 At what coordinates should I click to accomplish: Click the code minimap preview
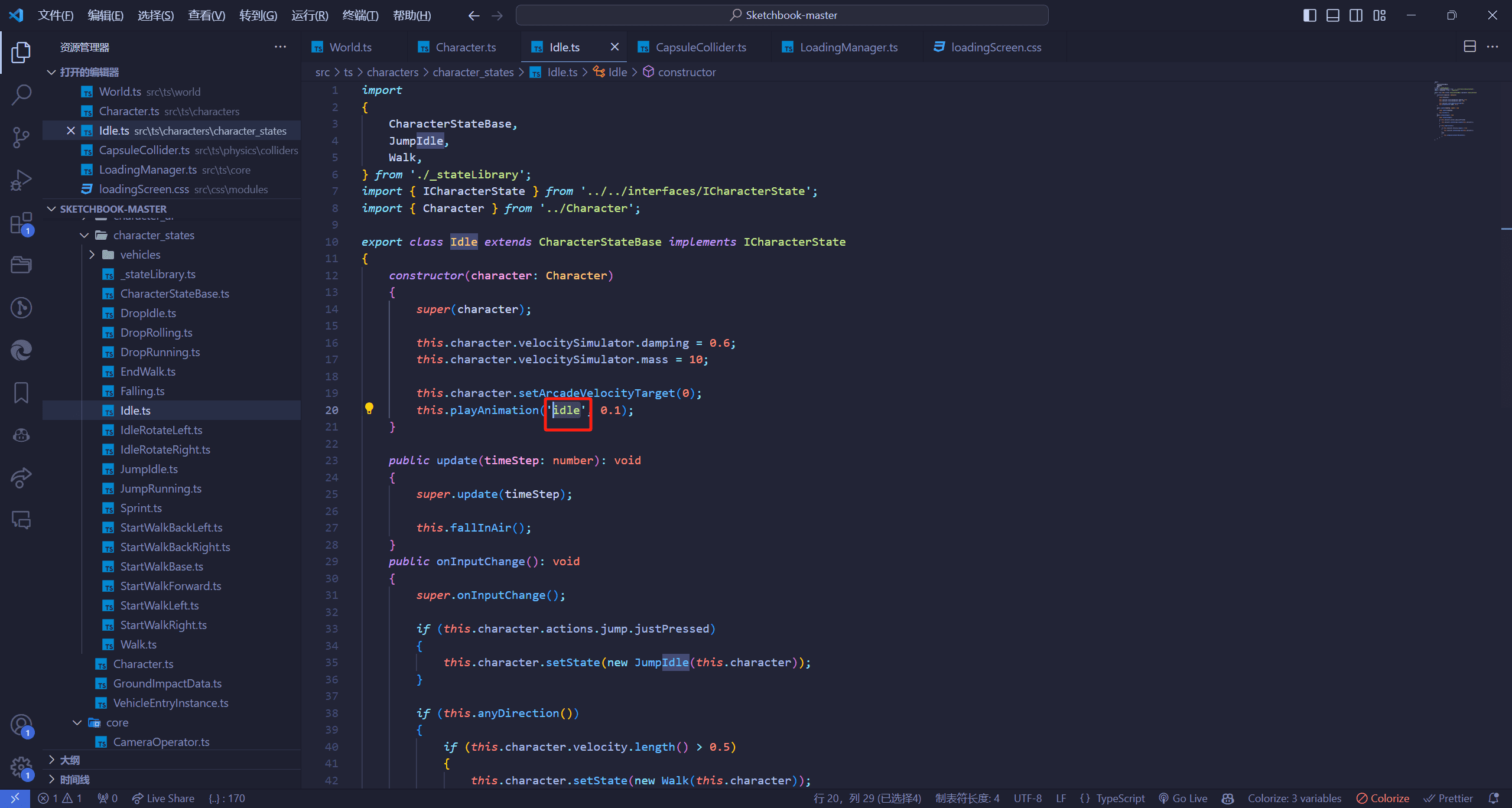(1456, 111)
